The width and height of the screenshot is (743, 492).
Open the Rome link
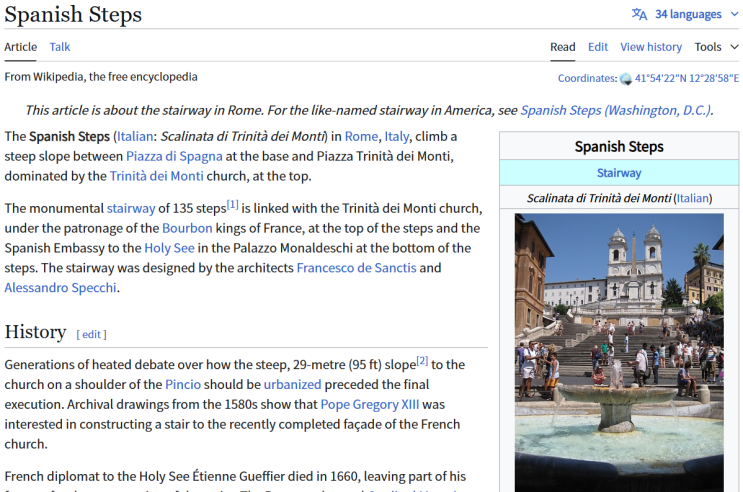[x=361, y=137]
